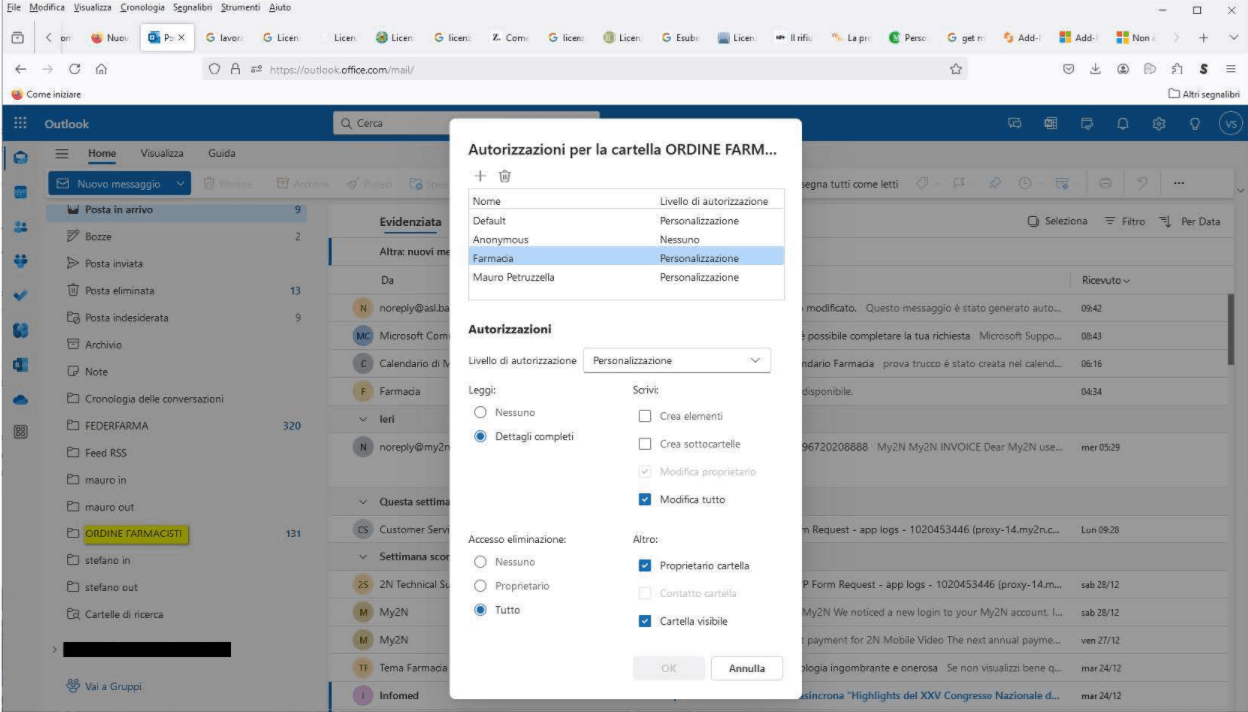Select Accesso eliminazione Tutto radio

[481, 610]
